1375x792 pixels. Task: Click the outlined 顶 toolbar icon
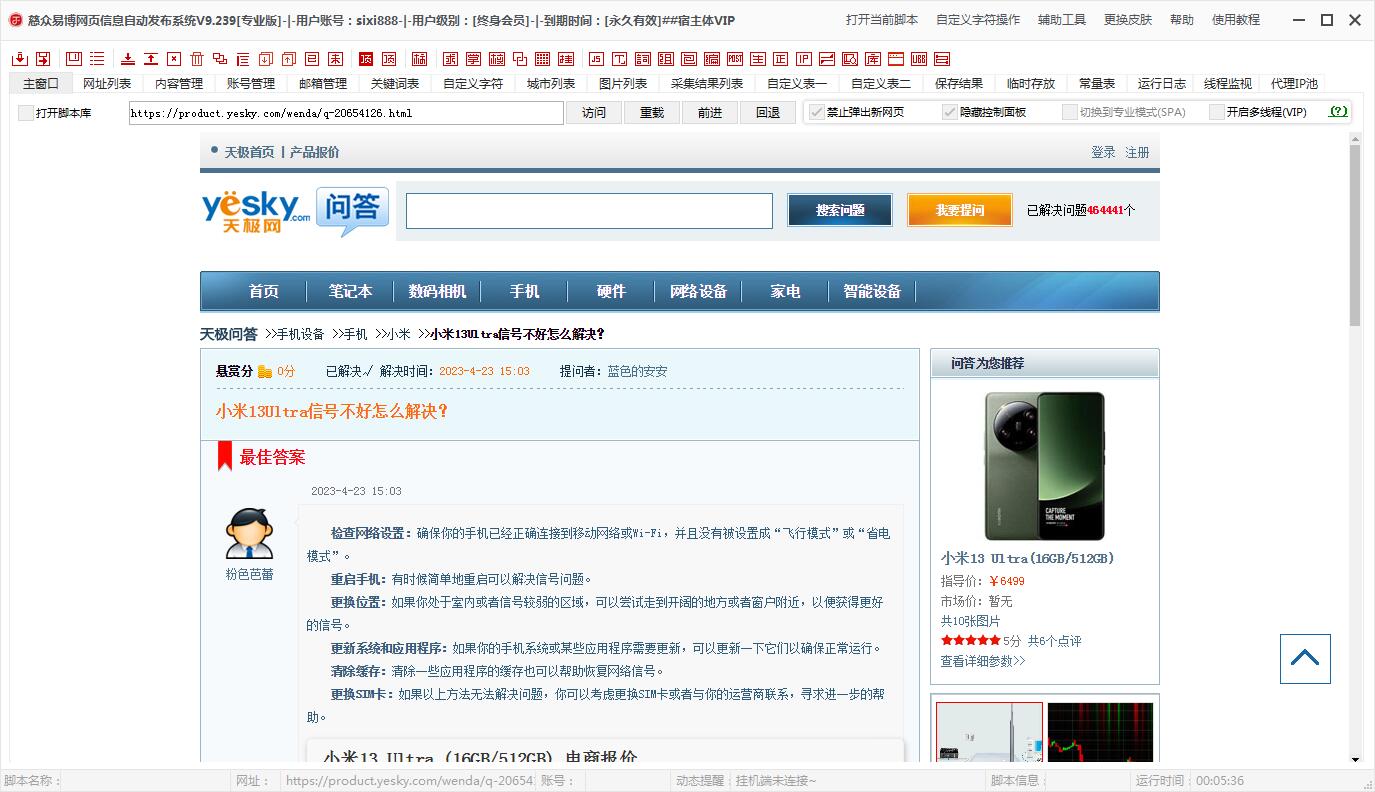coord(389,59)
